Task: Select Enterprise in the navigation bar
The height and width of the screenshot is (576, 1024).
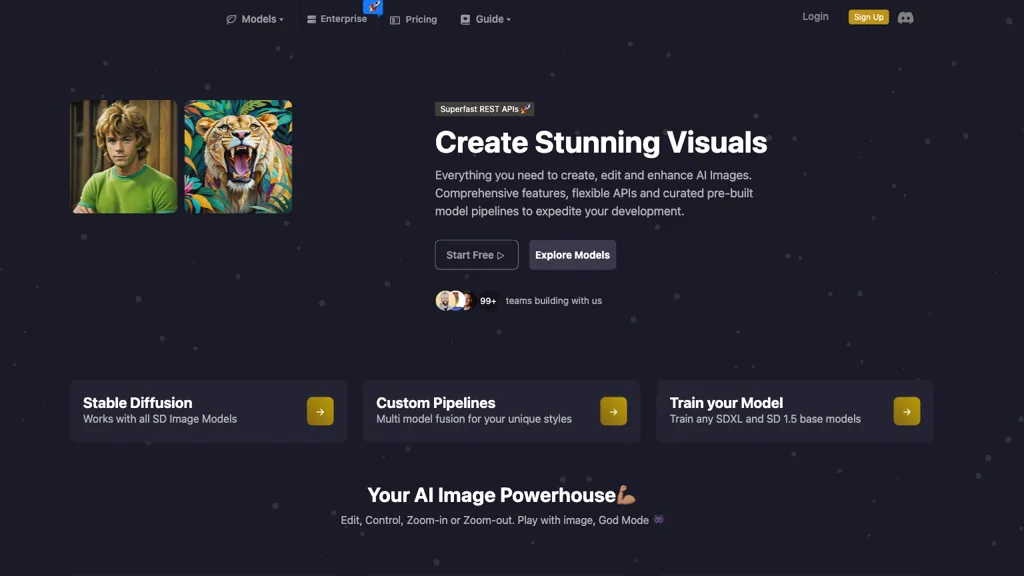Action: [x=341, y=18]
